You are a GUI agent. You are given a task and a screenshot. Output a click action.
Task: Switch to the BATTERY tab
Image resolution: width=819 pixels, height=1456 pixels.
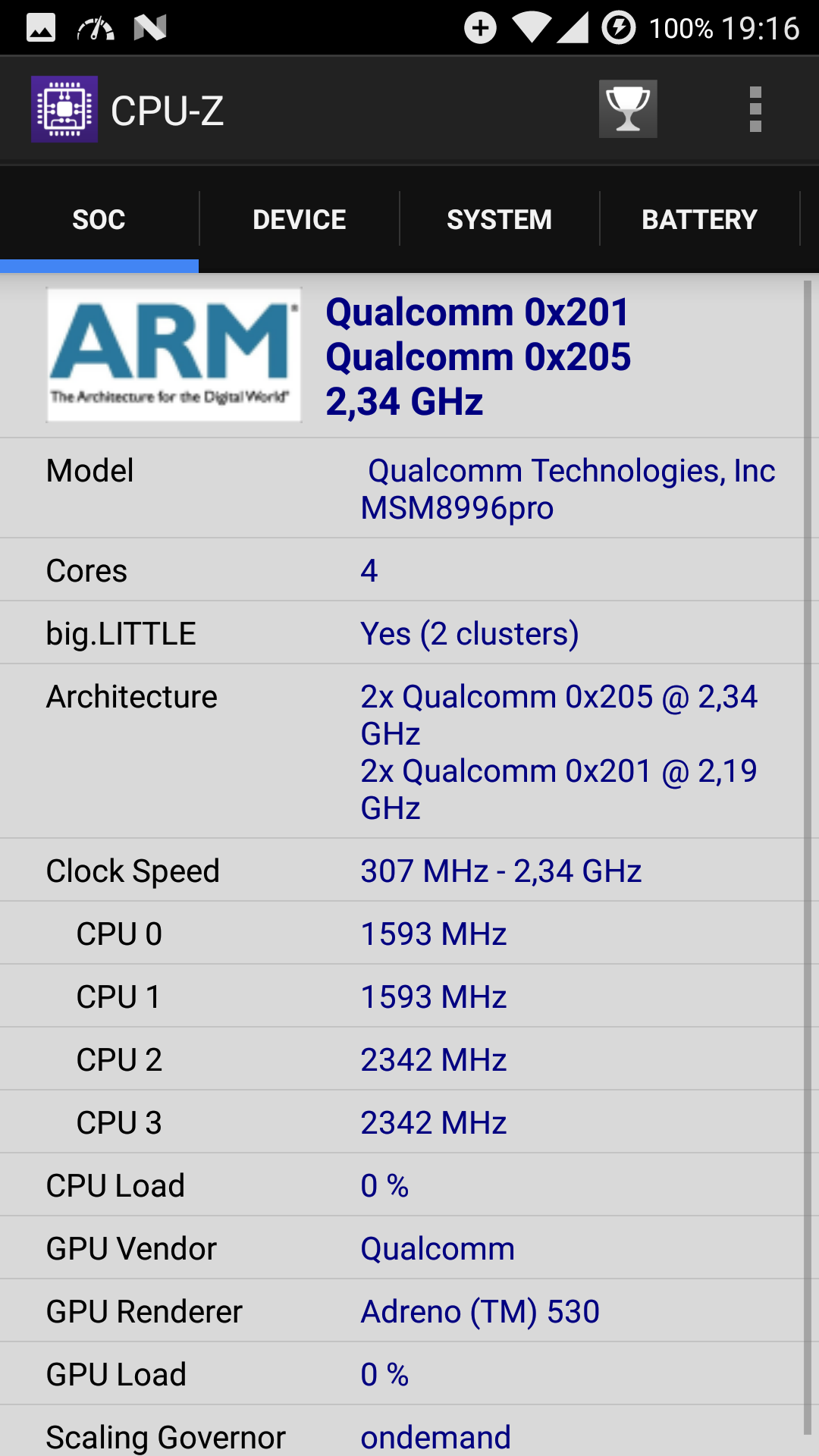(x=700, y=219)
